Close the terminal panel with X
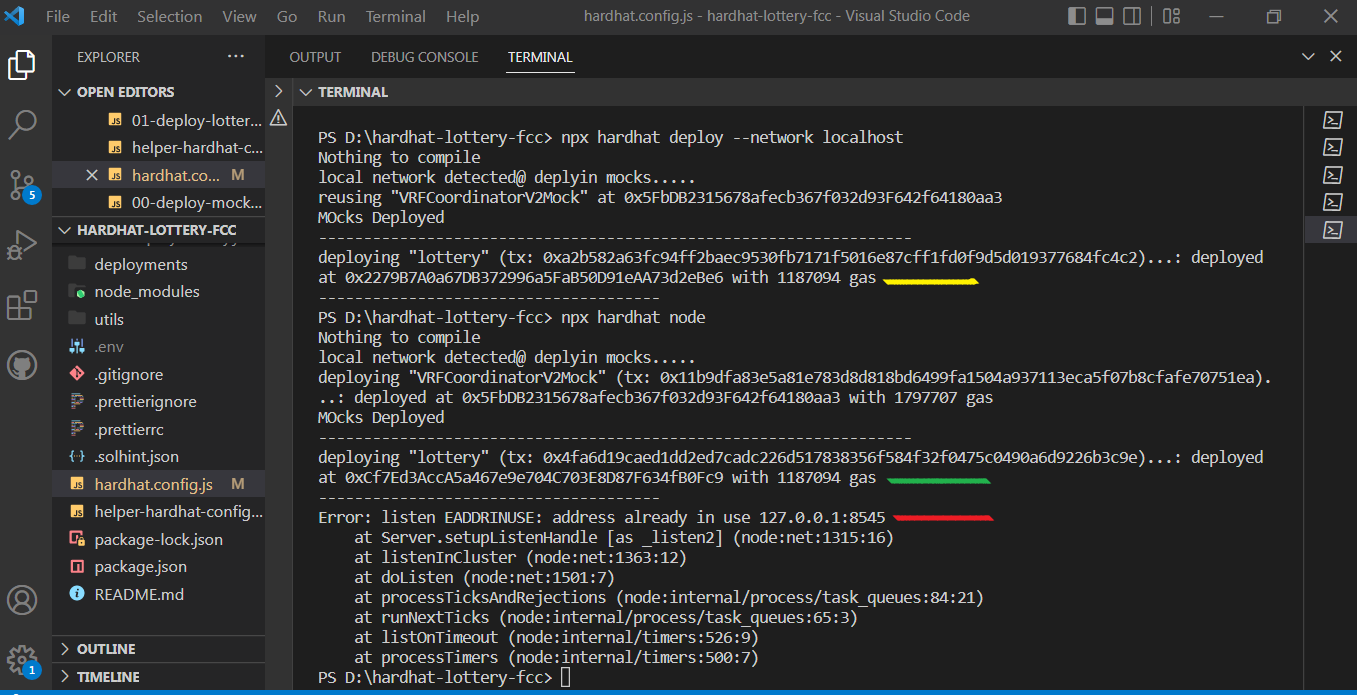This screenshot has width=1357, height=695. 1335,57
